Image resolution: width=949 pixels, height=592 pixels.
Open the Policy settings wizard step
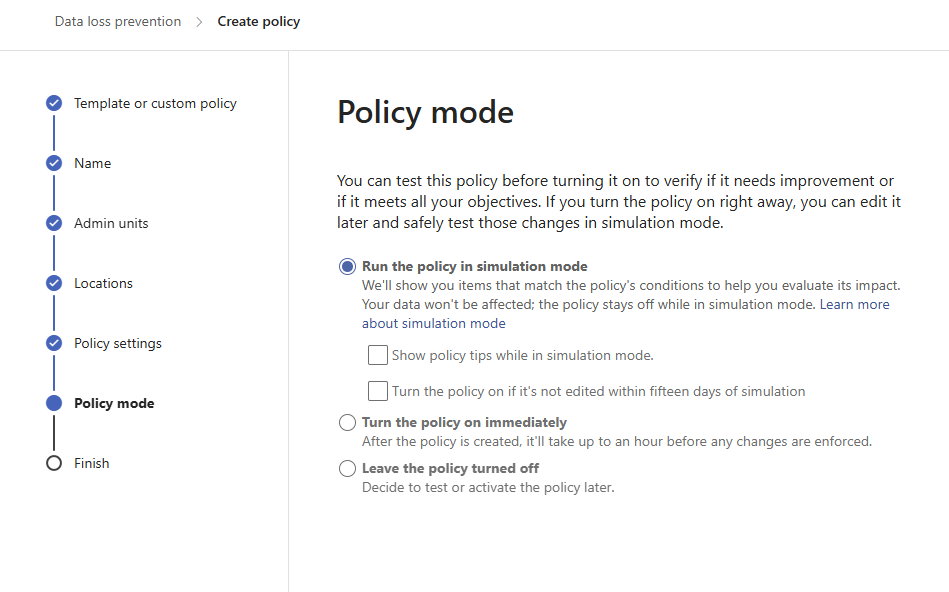[118, 343]
